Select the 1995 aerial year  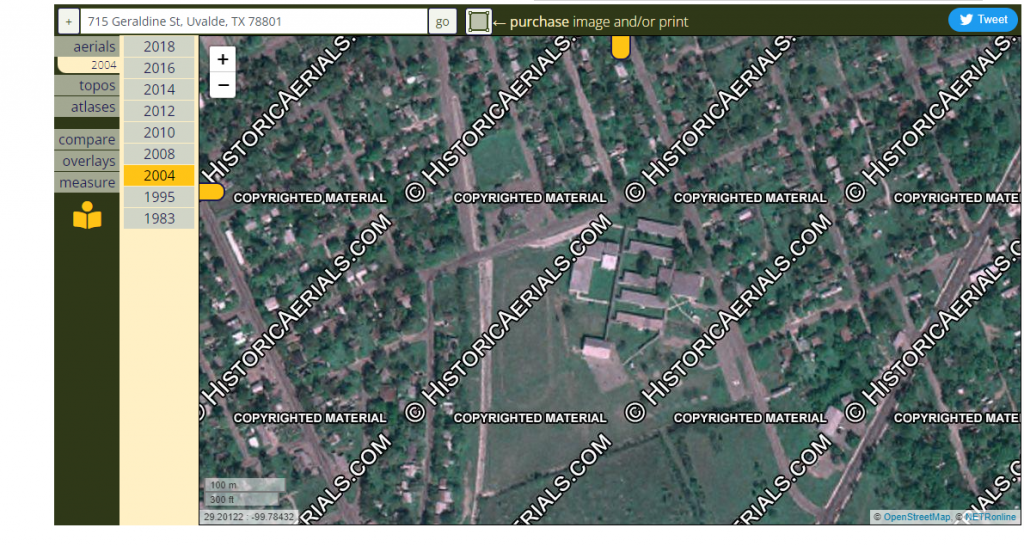pos(159,197)
